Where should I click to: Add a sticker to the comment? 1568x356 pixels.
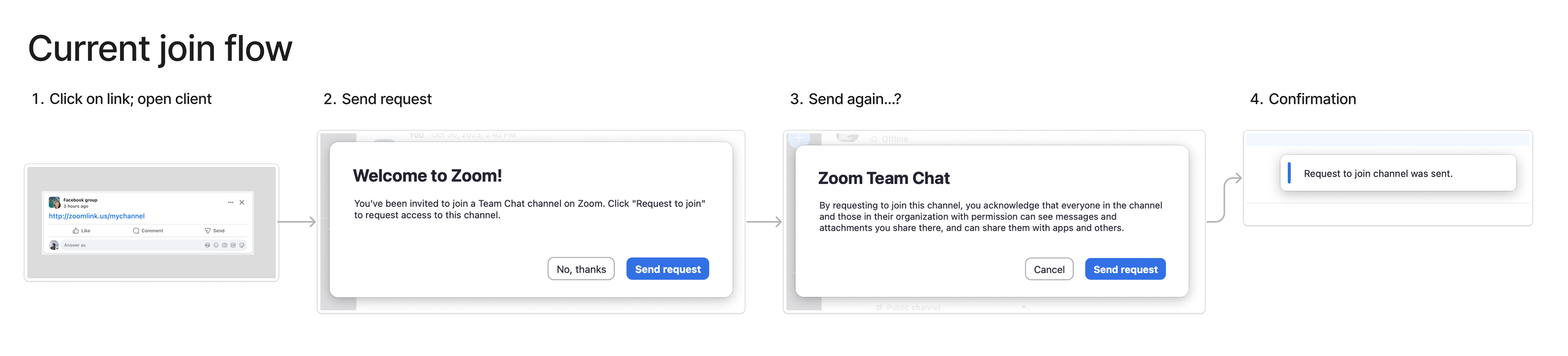(x=242, y=245)
